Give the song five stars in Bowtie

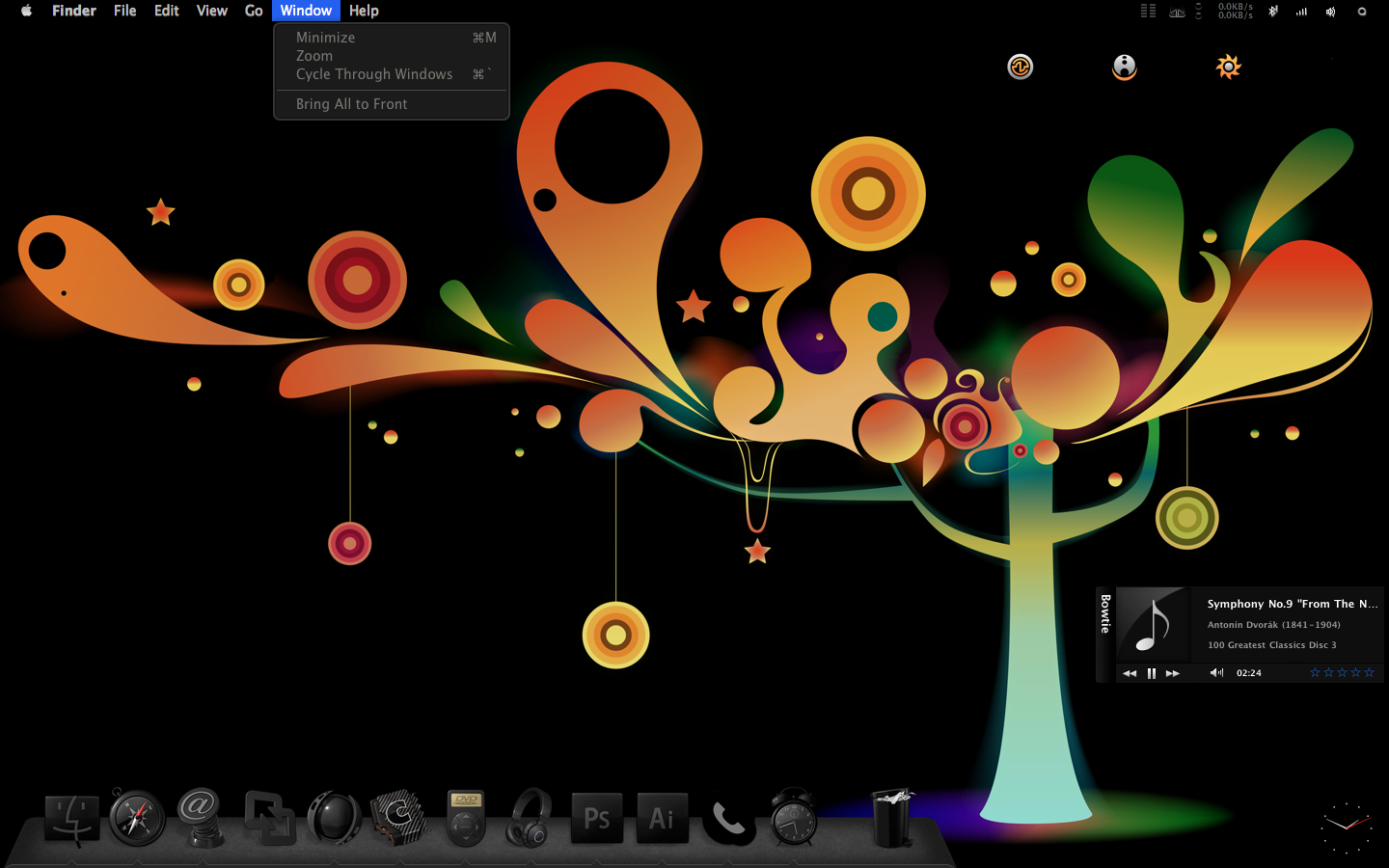pos(1369,672)
